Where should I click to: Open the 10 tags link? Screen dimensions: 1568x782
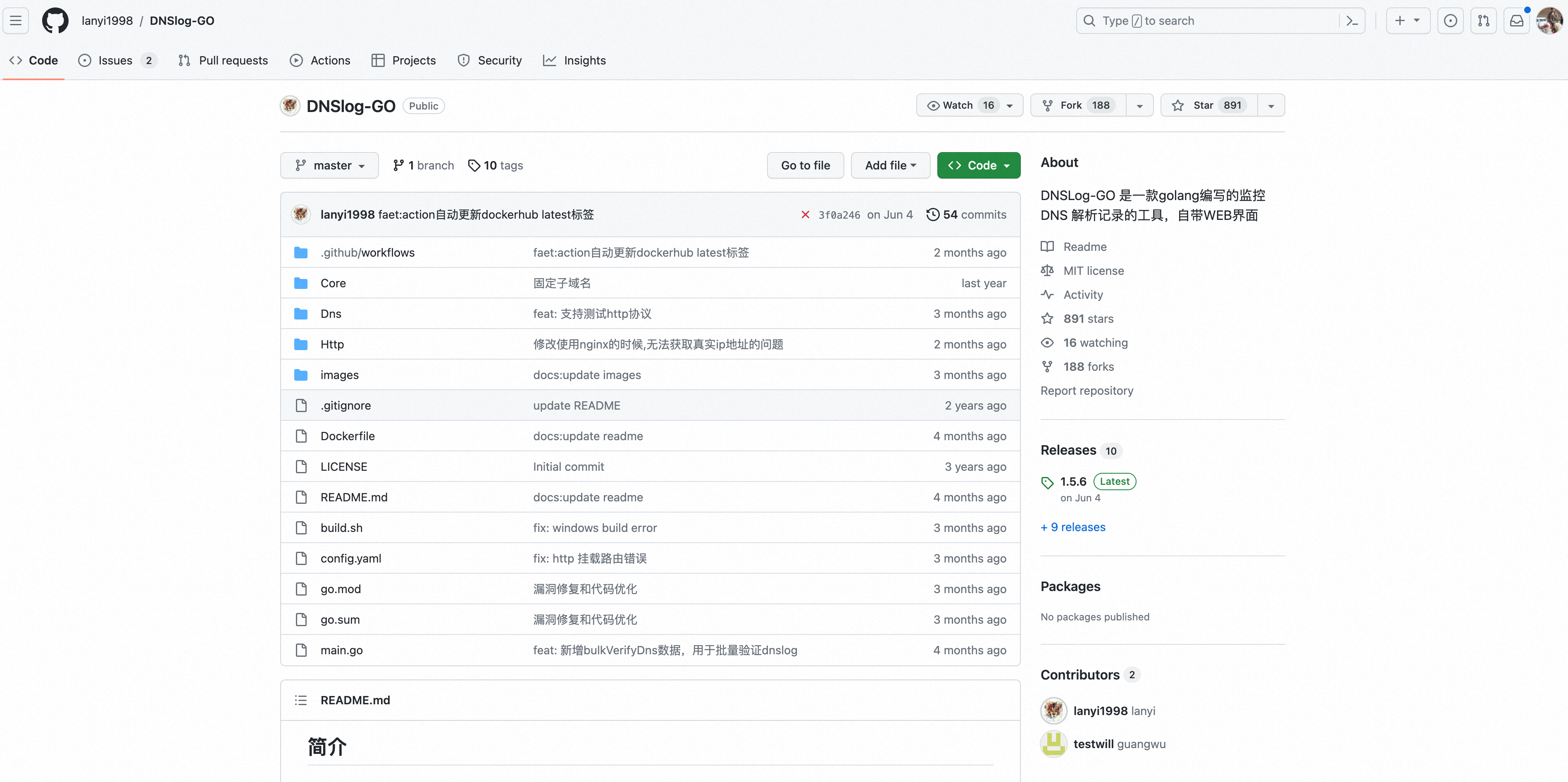tap(496, 165)
